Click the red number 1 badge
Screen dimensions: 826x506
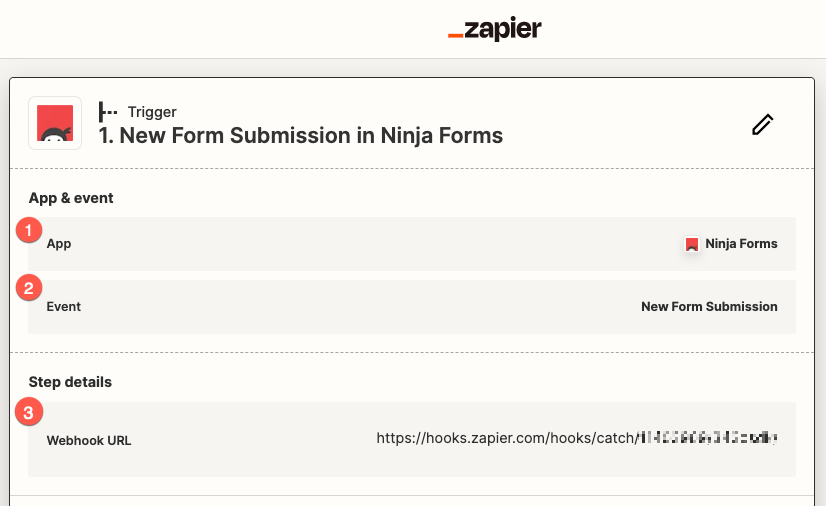pyautogui.click(x=30, y=231)
